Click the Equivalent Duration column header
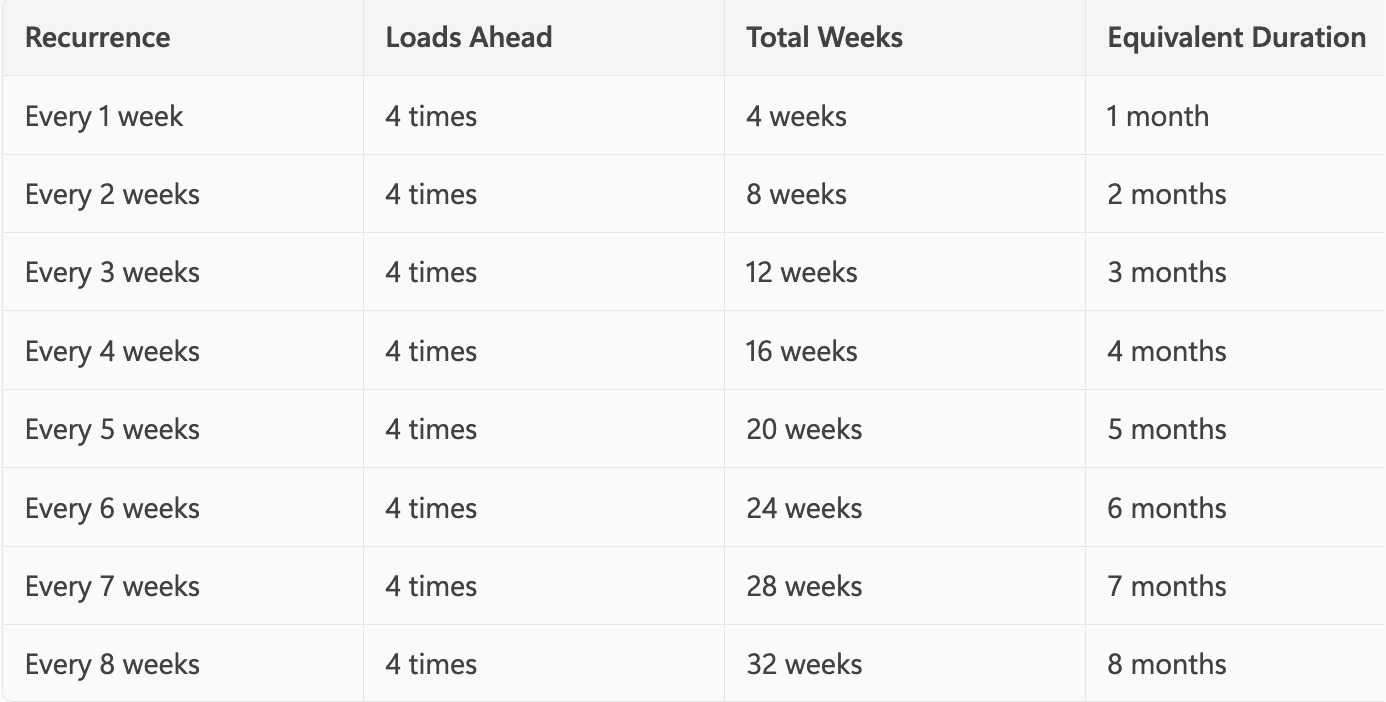This screenshot has width=1386, height=702. 1236,38
